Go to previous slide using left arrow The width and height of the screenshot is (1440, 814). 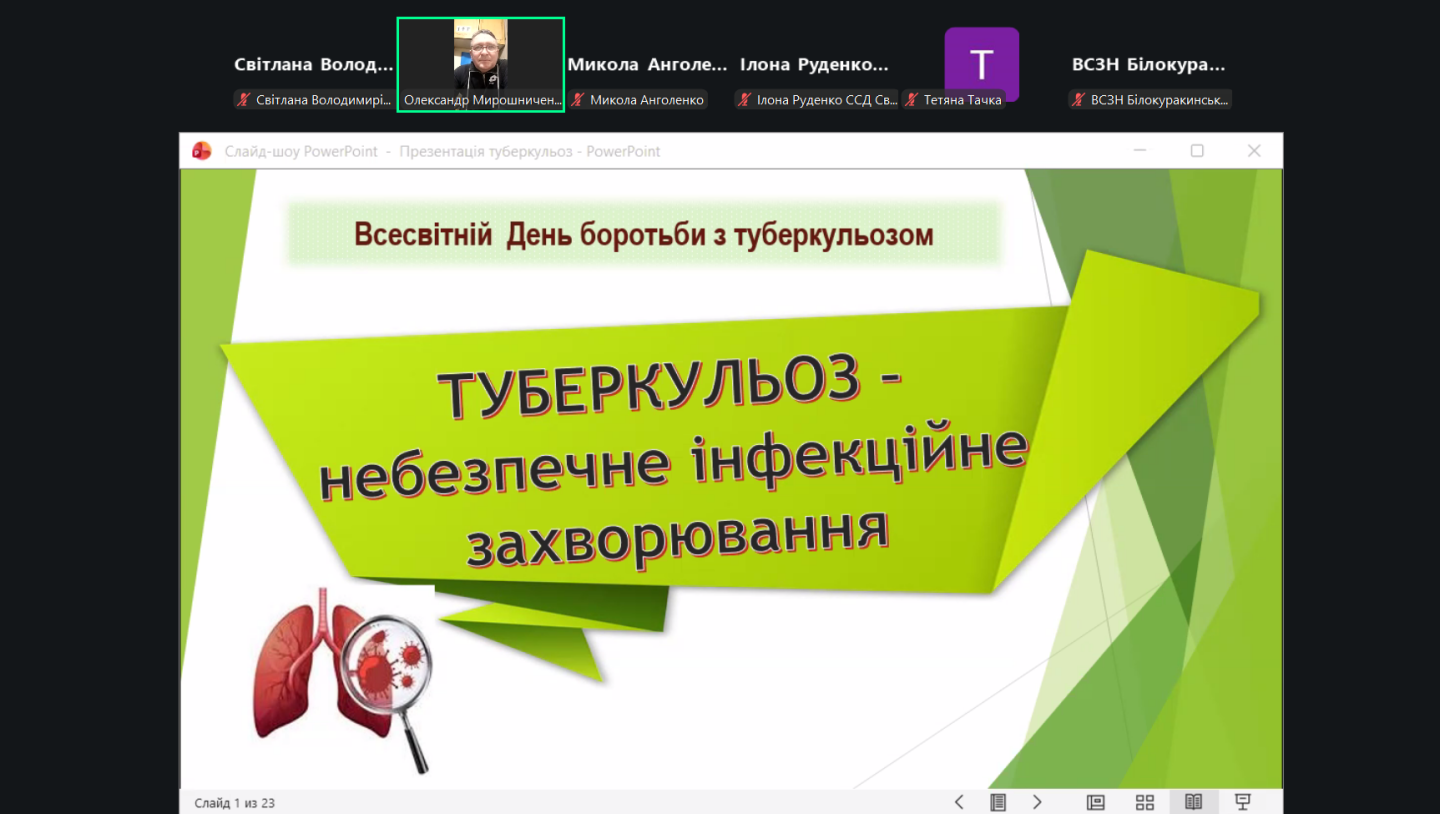(x=959, y=802)
